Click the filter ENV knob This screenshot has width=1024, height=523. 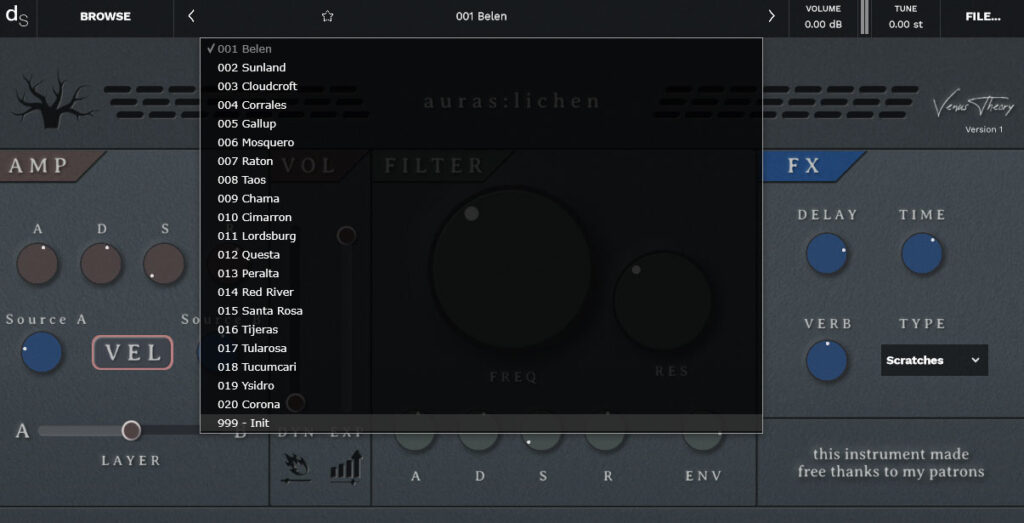point(703,432)
